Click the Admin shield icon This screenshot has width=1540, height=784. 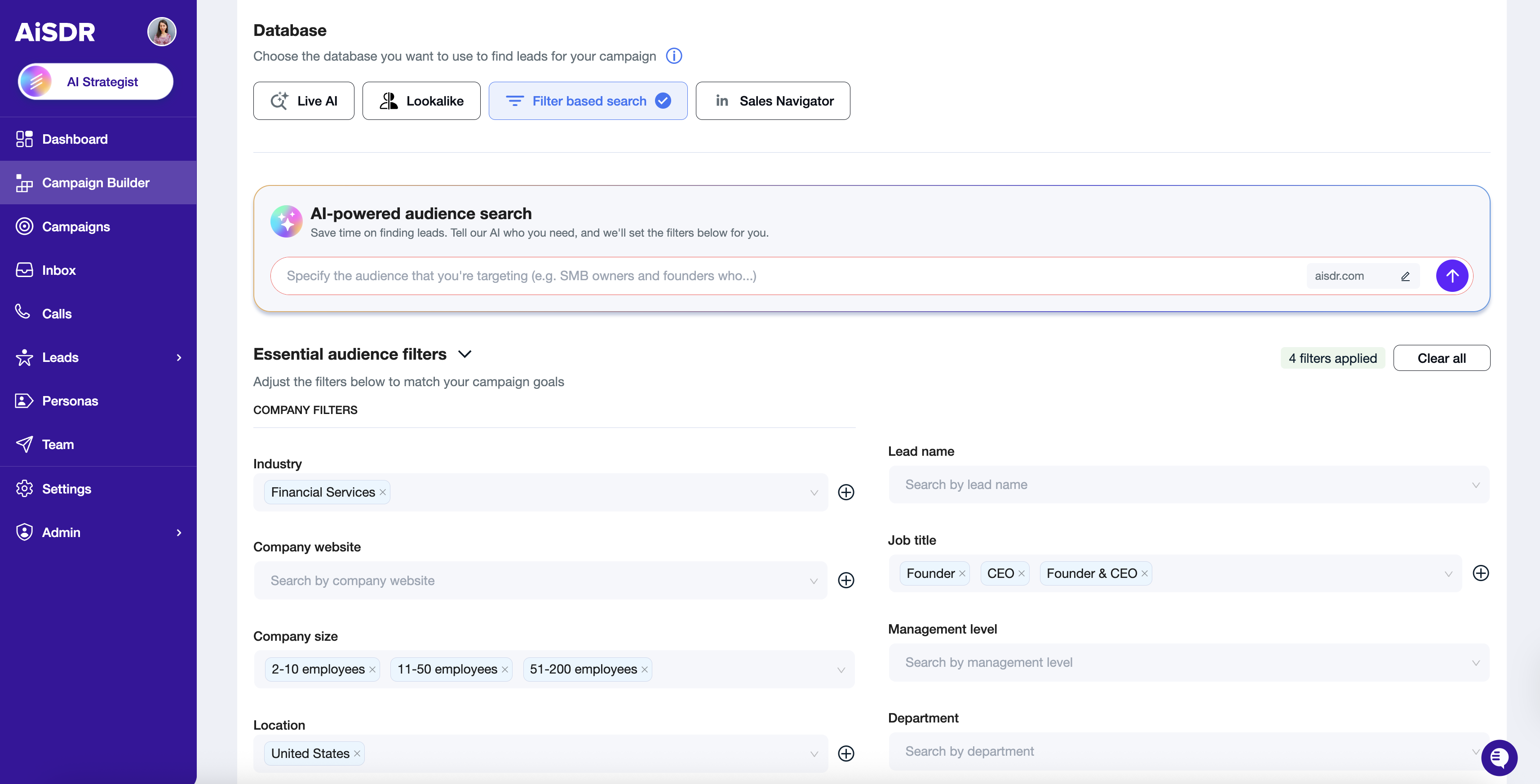pos(25,532)
